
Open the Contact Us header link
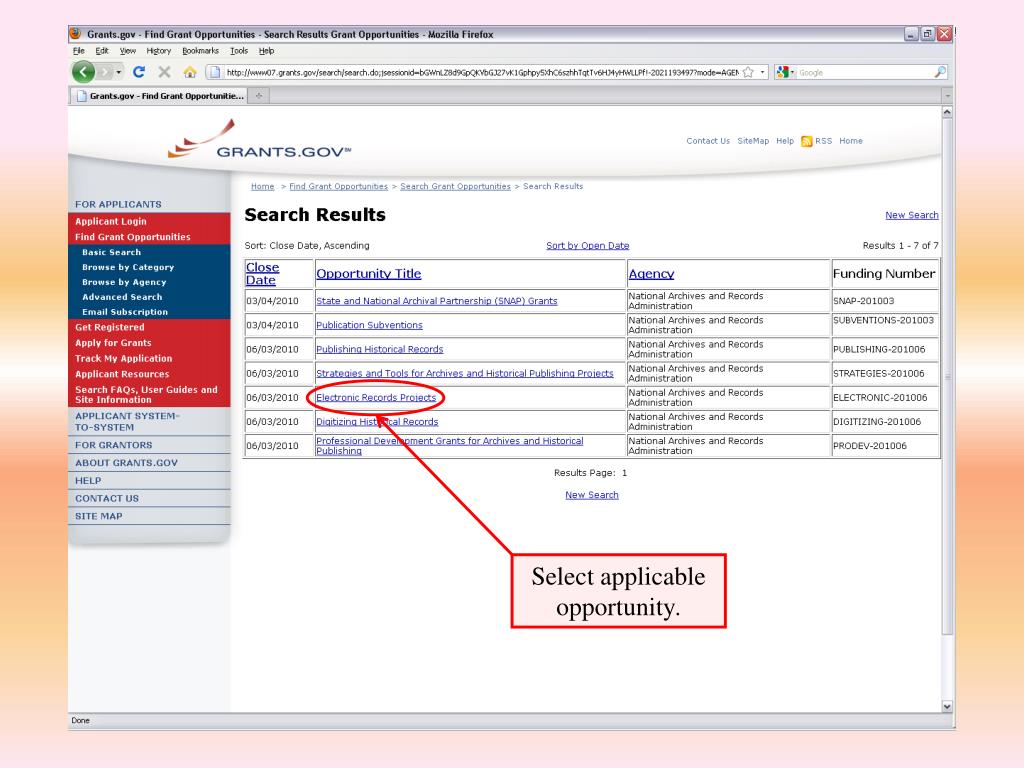tap(708, 141)
